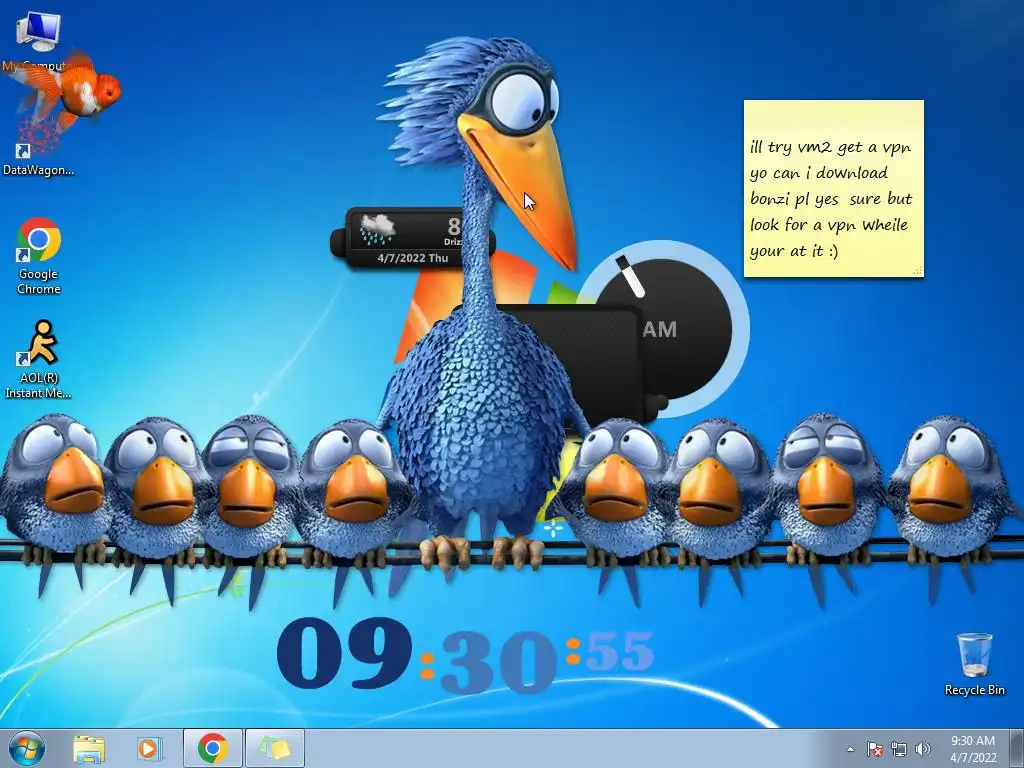Click the weather gadget drizzle icon
The width and height of the screenshot is (1024, 768).
point(377,229)
